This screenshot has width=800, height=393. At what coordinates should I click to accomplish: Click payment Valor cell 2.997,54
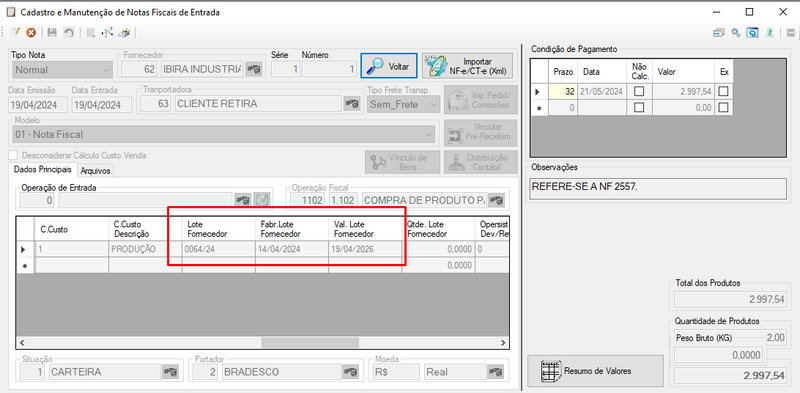point(684,92)
